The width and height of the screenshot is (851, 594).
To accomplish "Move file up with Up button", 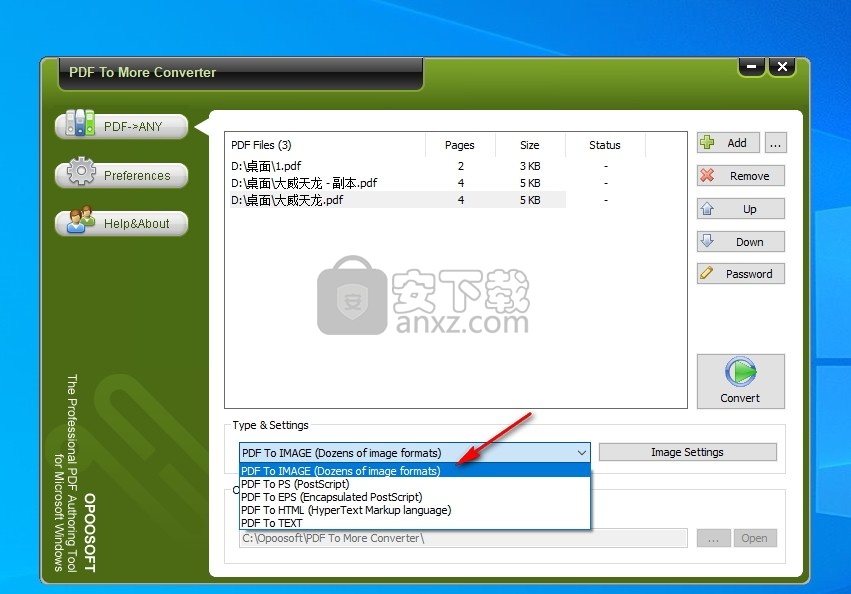I will click(741, 208).
